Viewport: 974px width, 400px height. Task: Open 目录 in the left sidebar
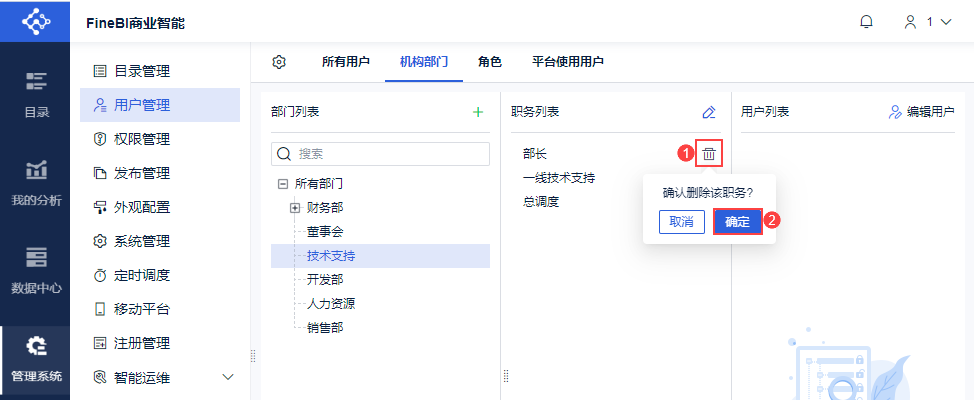[36, 95]
